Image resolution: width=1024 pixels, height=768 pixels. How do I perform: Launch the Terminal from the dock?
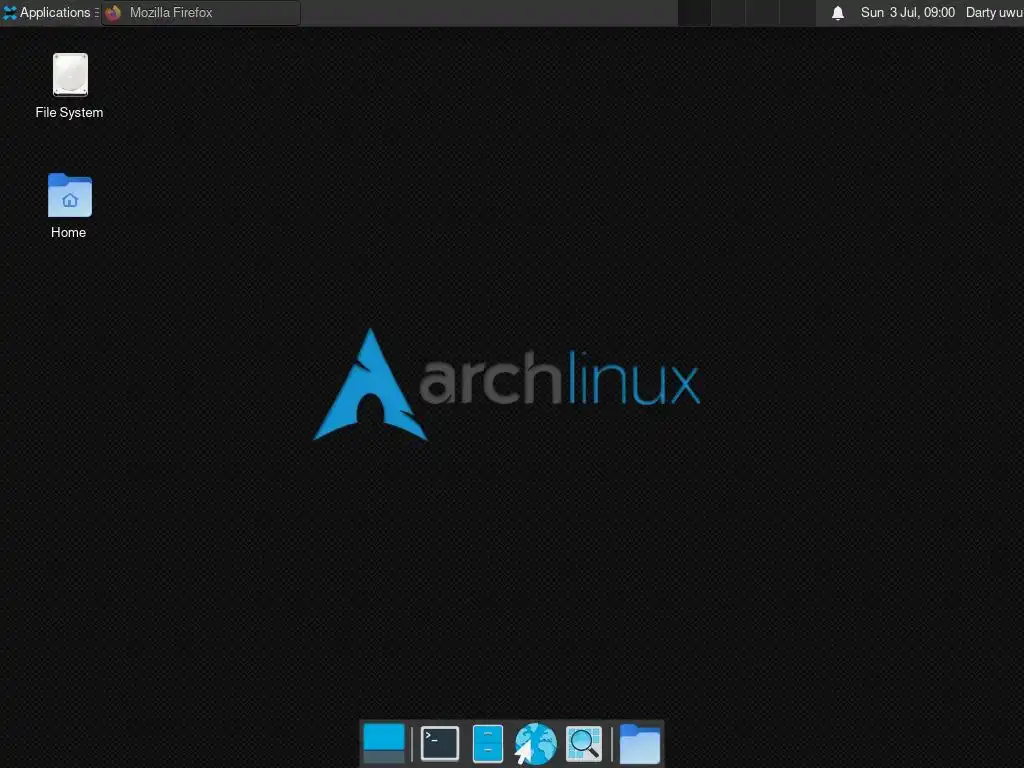click(440, 743)
